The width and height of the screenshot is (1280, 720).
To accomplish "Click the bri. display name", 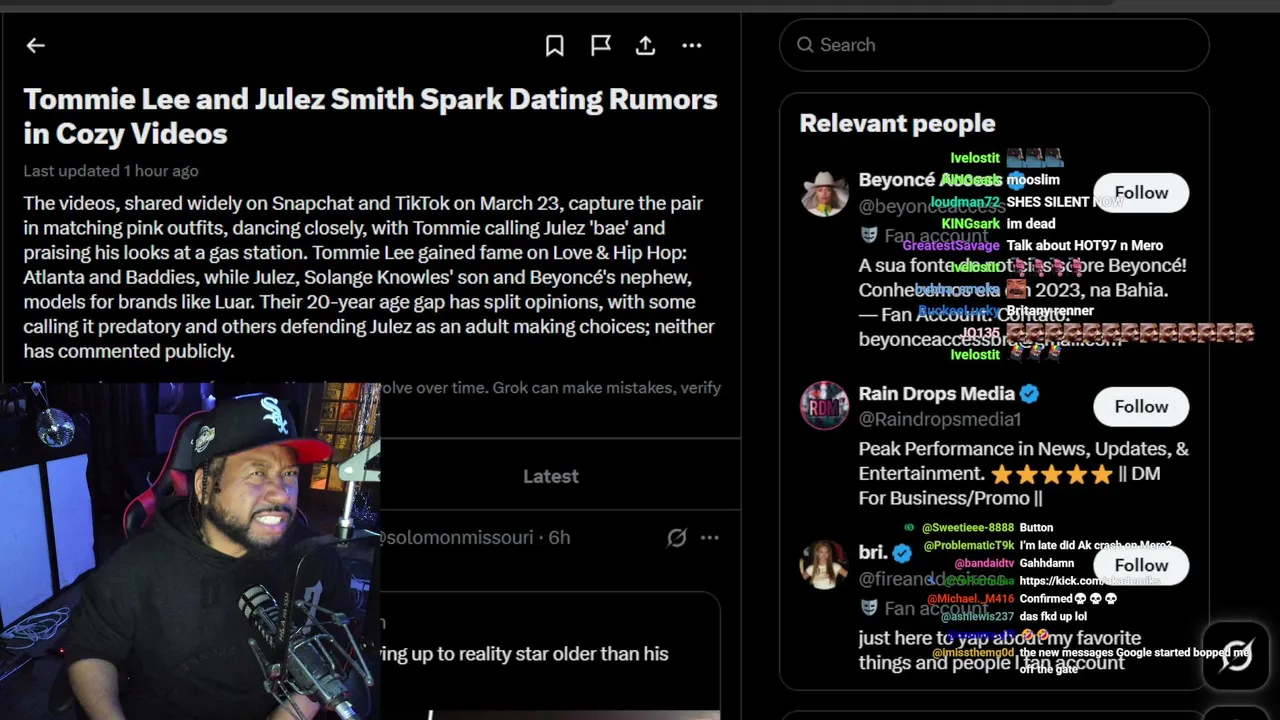I will [873, 553].
